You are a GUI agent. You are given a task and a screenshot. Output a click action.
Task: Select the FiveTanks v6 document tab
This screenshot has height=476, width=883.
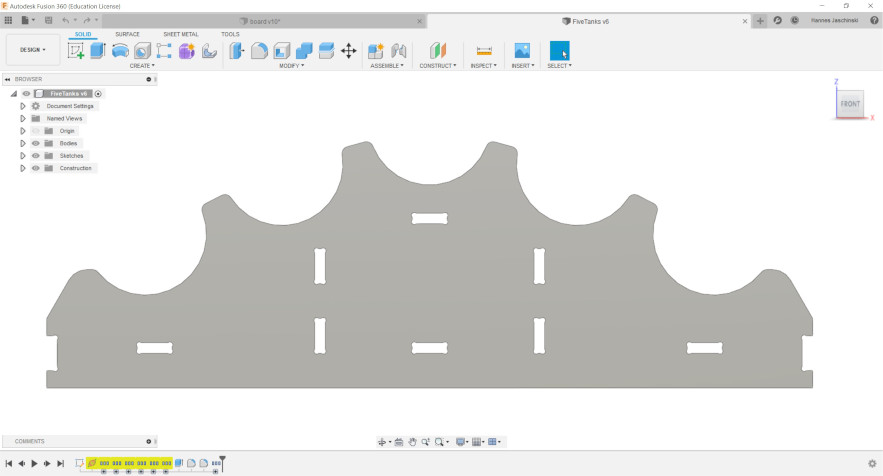(589, 21)
